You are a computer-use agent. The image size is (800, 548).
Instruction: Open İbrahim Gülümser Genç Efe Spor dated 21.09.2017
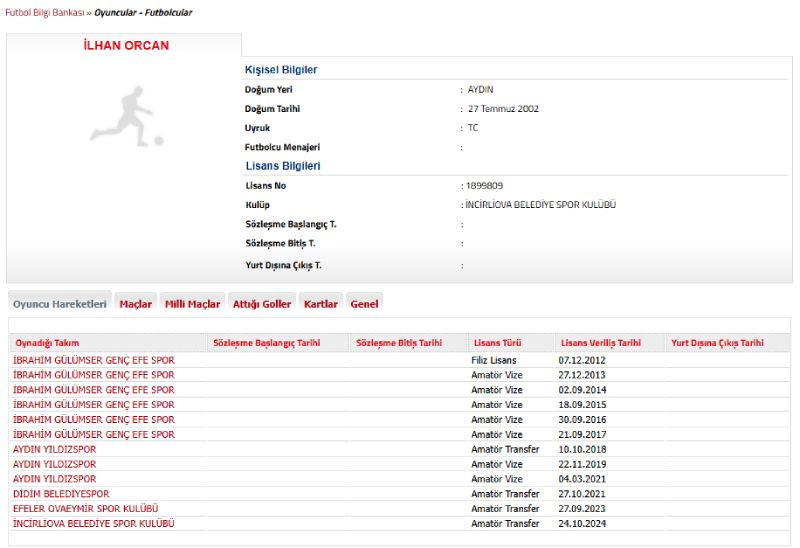point(94,435)
